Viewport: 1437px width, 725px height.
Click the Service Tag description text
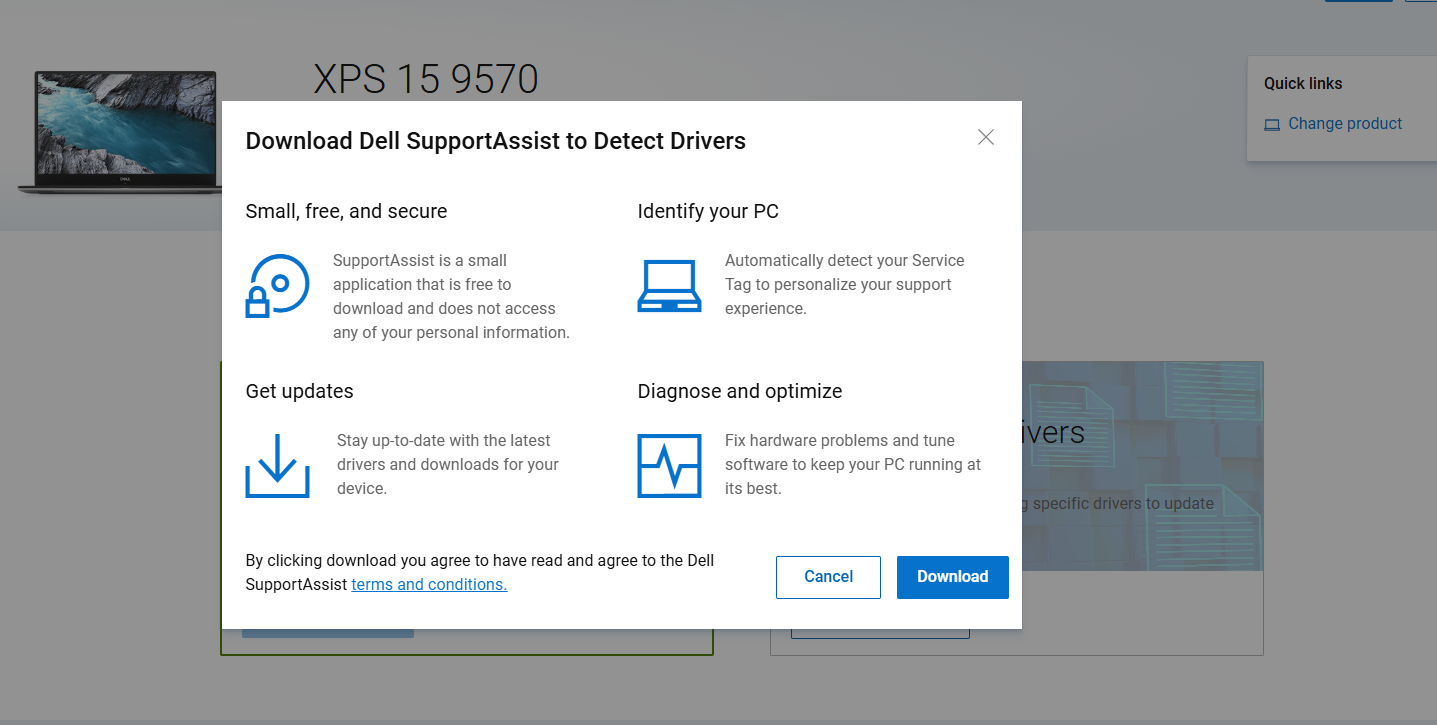coord(844,285)
